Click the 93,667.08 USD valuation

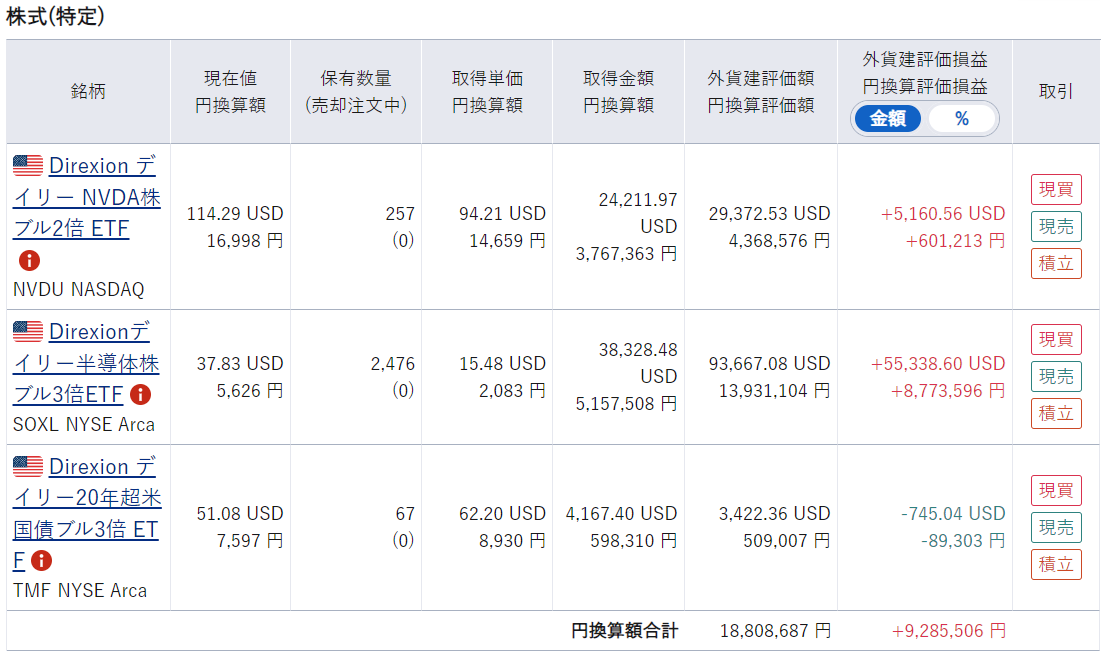point(770,364)
